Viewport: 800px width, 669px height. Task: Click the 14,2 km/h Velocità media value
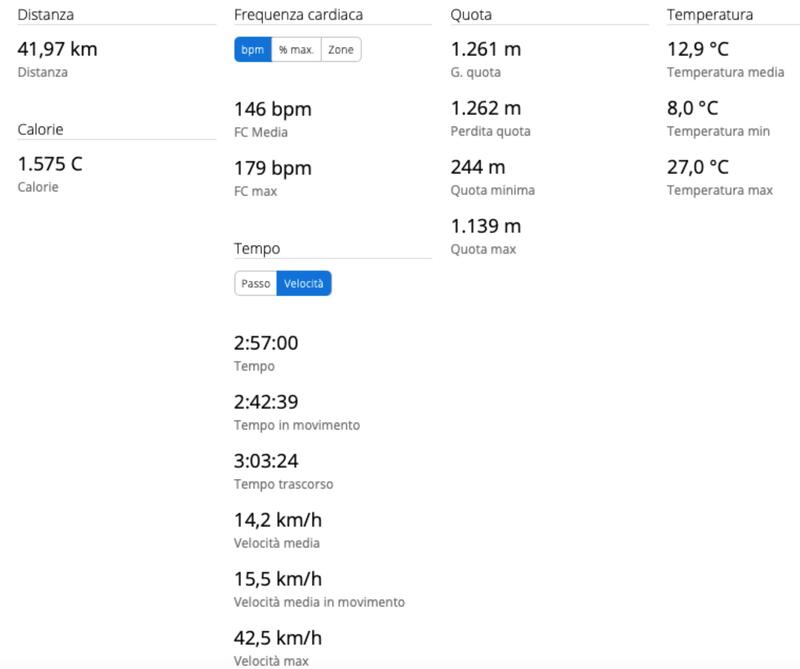[x=278, y=520]
